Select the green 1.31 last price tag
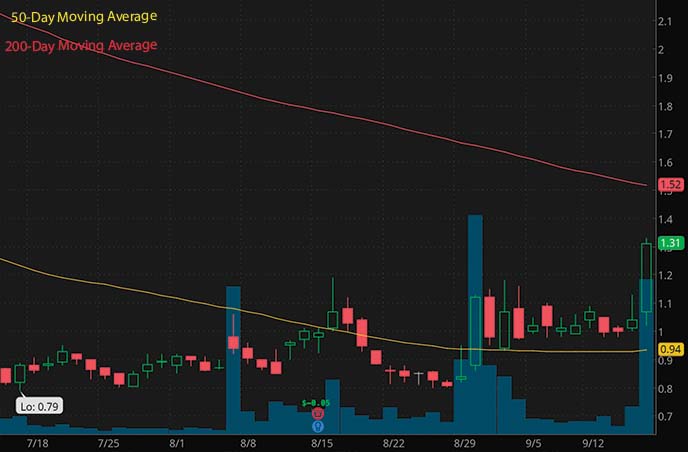The image size is (688, 452). pyautogui.click(x=671, y=243)
